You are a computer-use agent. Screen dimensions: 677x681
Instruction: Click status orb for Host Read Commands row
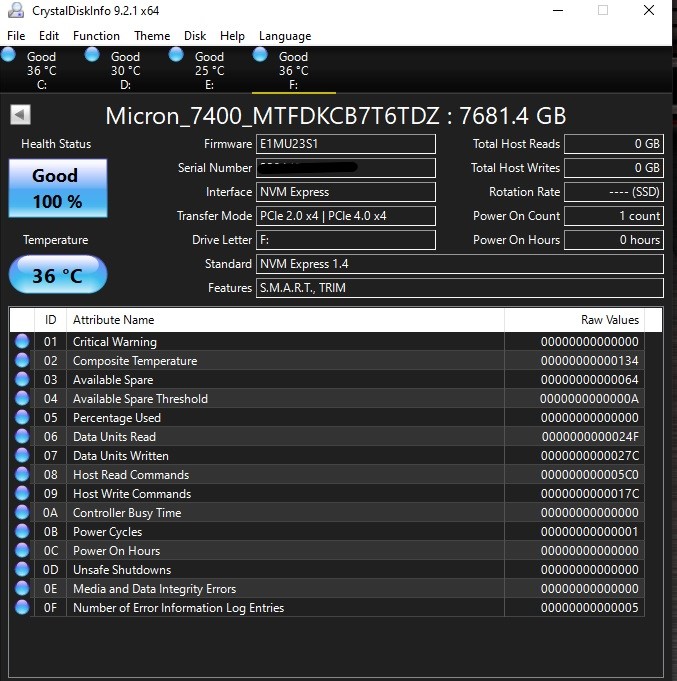click(22, 474)
